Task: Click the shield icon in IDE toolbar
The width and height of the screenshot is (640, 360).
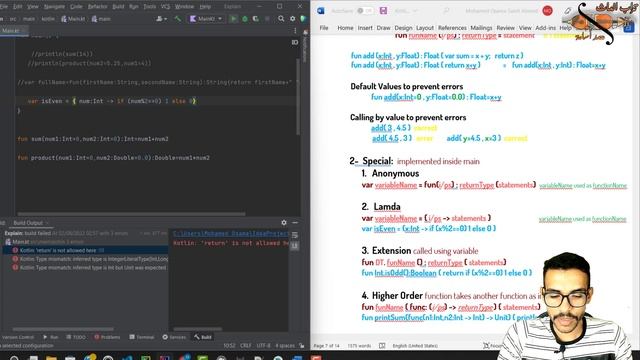Action: (303, 19)
